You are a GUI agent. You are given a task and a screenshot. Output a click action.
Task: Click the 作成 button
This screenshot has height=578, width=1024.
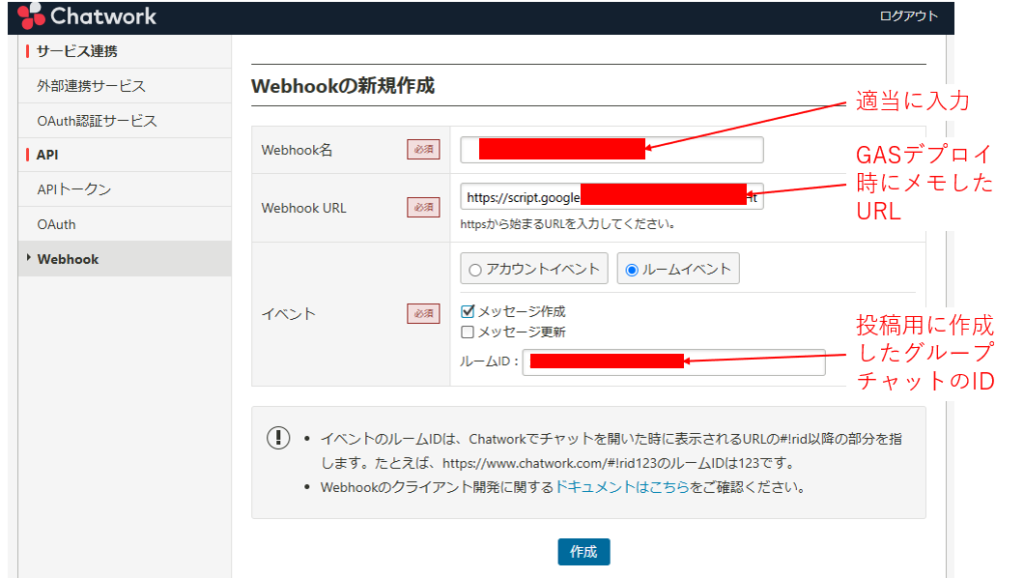point(583,552)
